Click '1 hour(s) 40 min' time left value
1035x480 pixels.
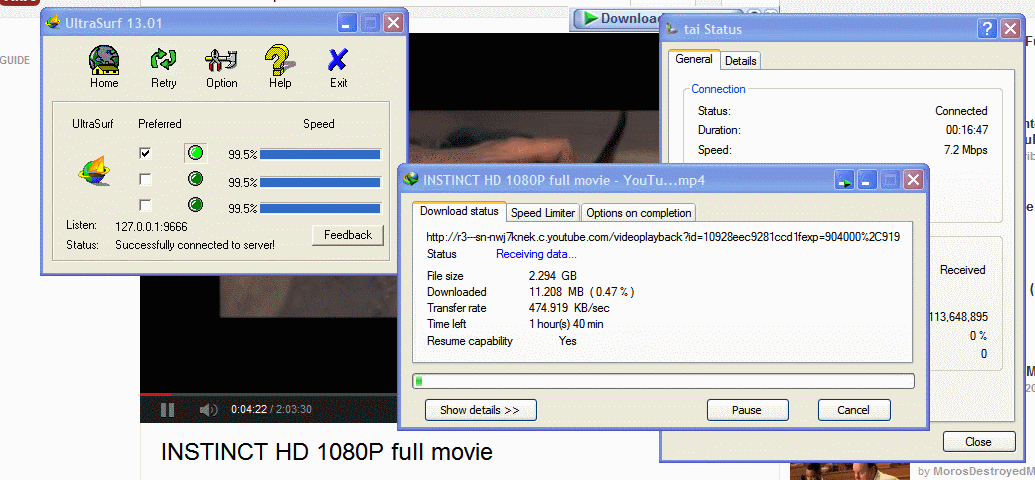tap(566, 324)
